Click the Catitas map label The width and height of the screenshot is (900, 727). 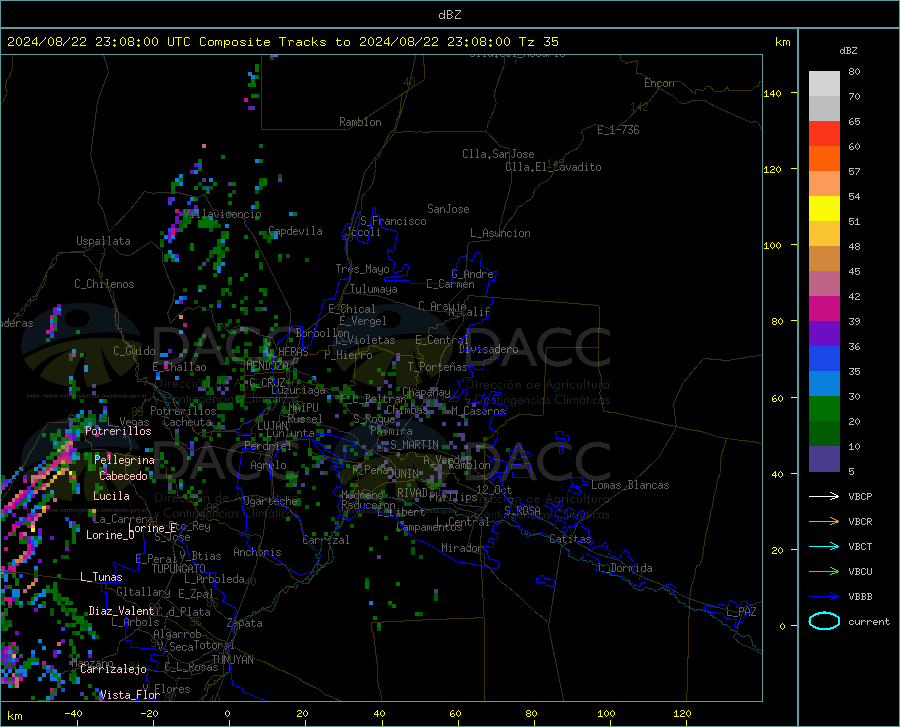(570, 539)
